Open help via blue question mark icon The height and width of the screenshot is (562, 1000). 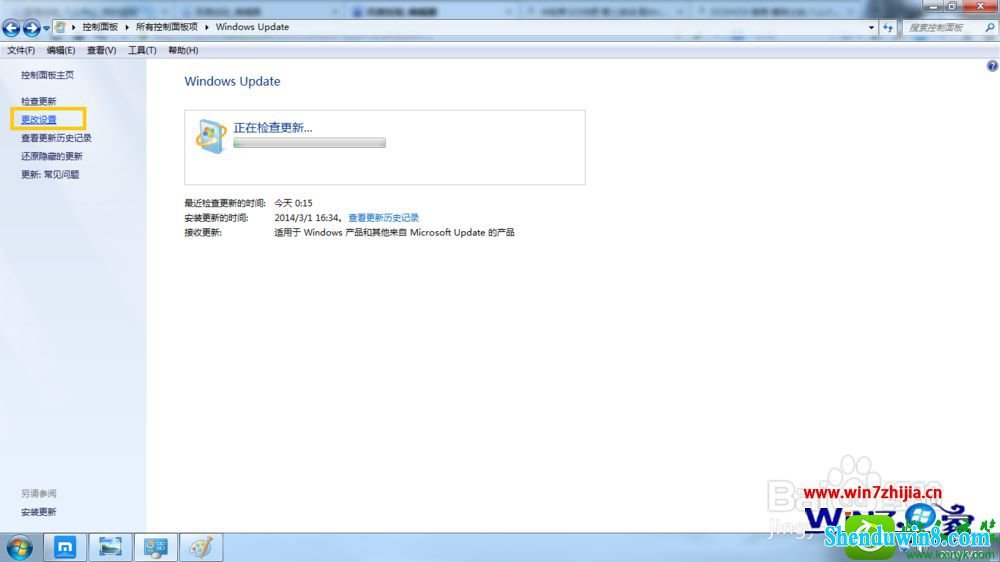992,66
